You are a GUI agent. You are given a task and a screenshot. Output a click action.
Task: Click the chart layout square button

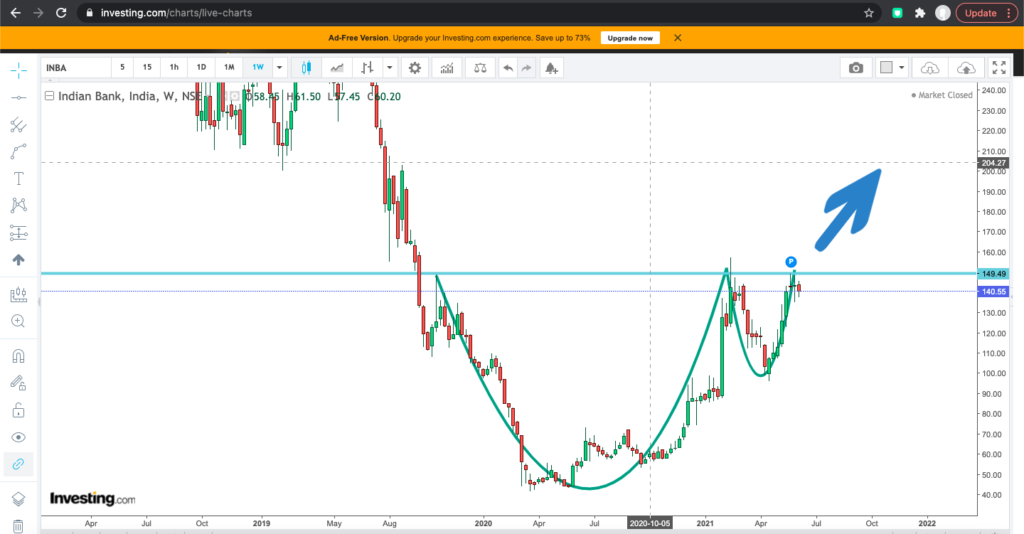click(x=886, y=67)
